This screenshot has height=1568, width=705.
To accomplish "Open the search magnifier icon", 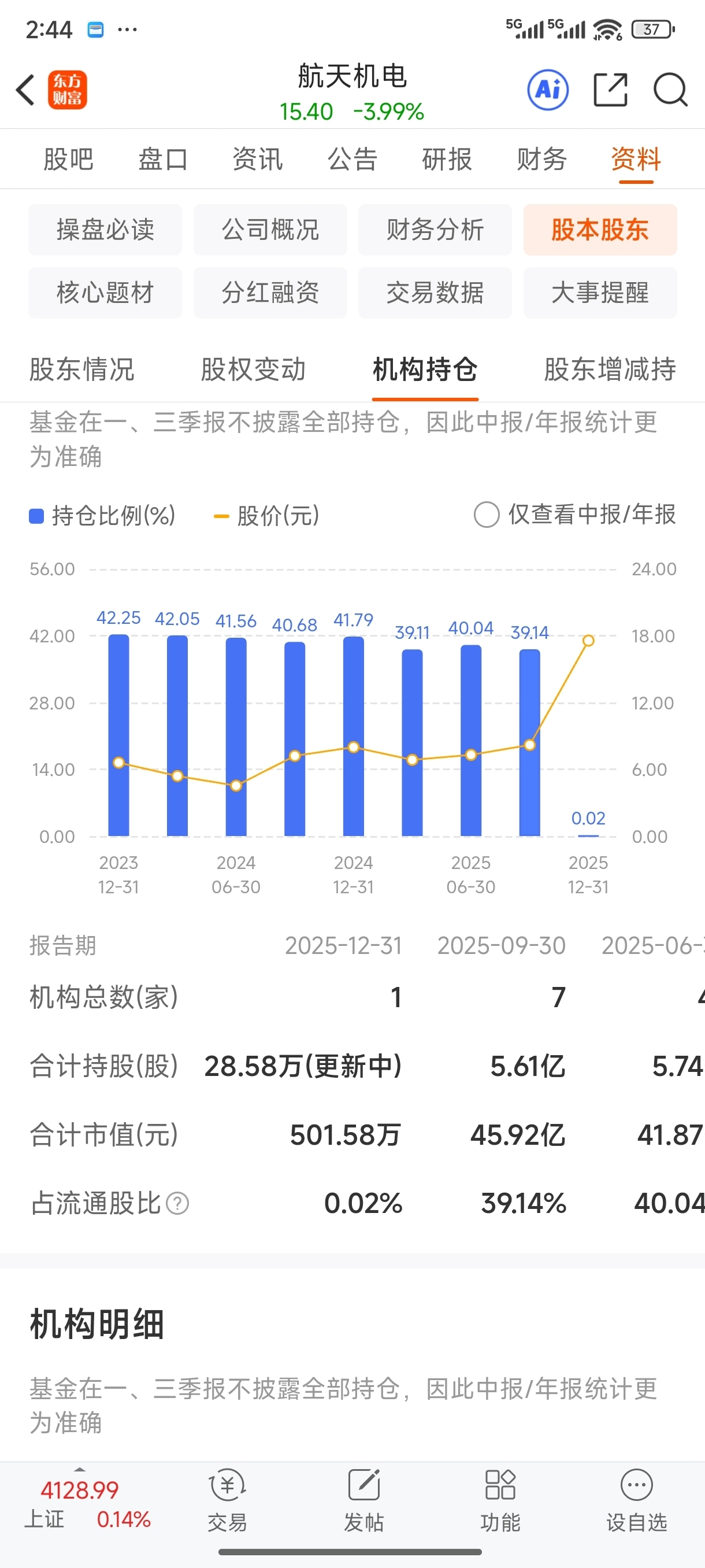I will point(670,90).
